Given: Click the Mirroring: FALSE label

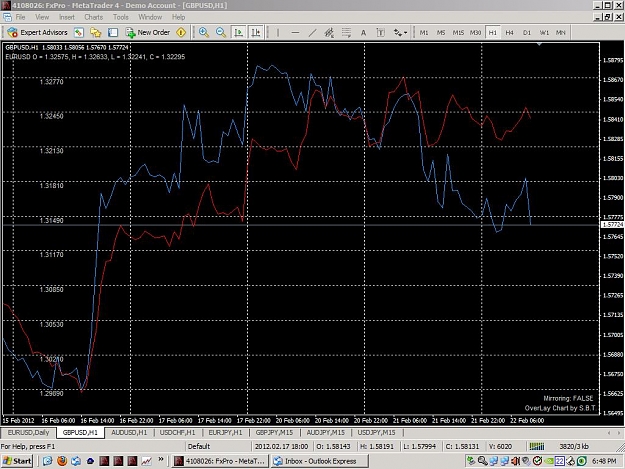Looking at the screenshot, I should tap(568, 398).
